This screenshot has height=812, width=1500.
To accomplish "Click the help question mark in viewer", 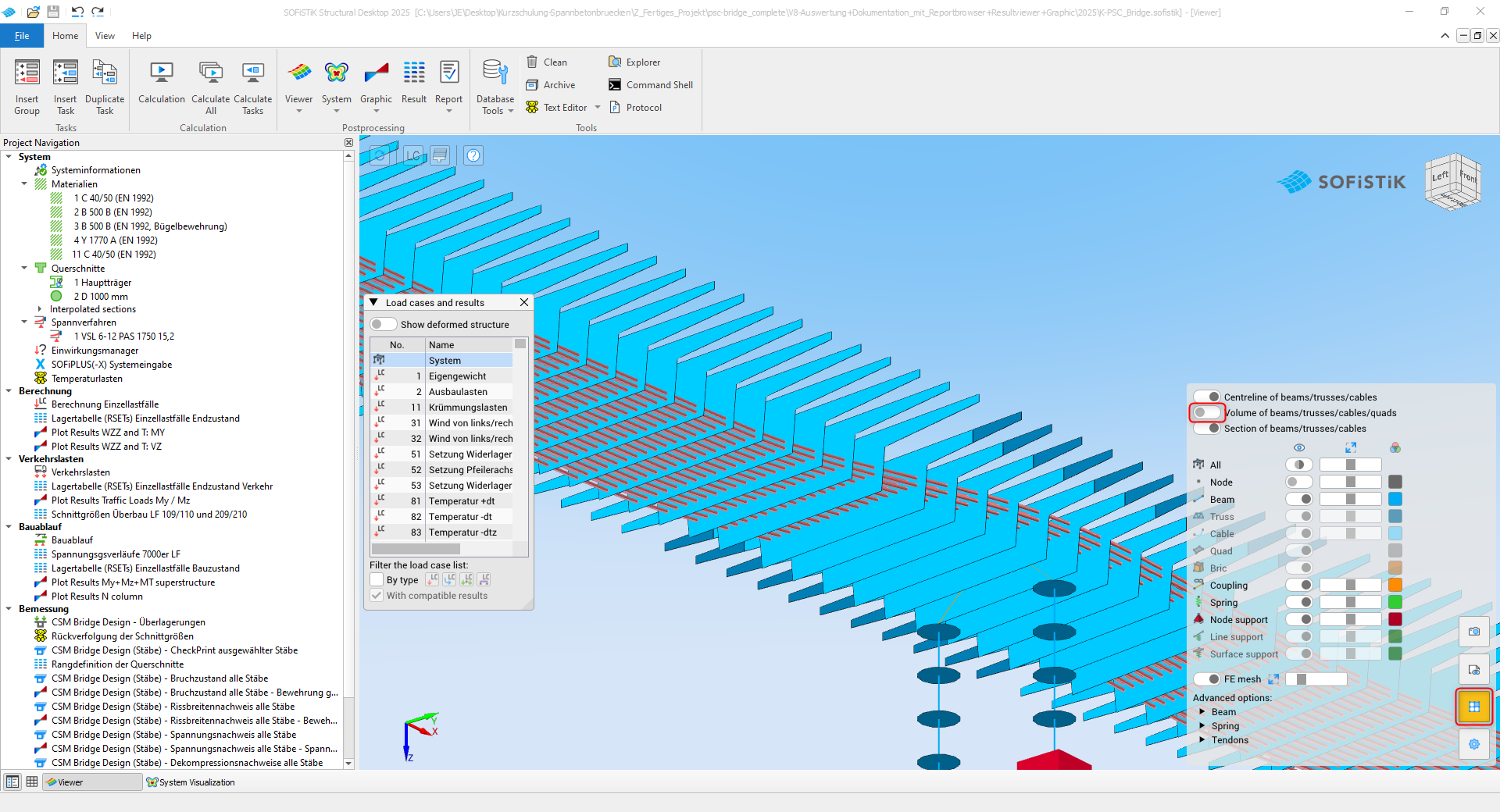I will [473, 155].
